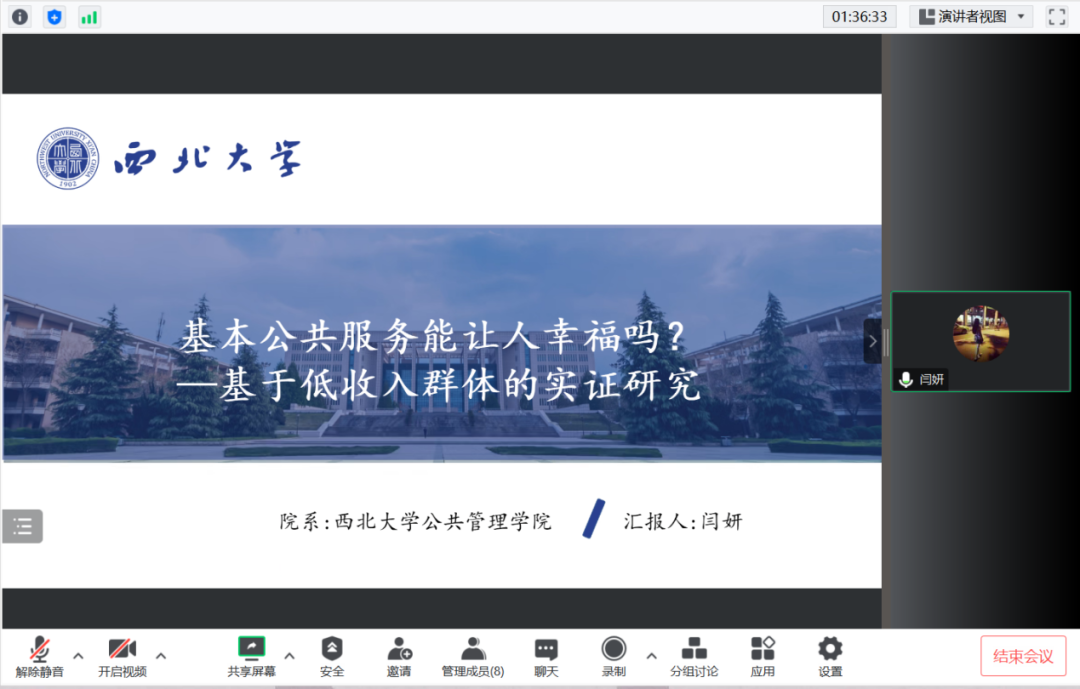1080x689 pixels.
Task: Open the green network status icon
Action: [x=89, y=17]
